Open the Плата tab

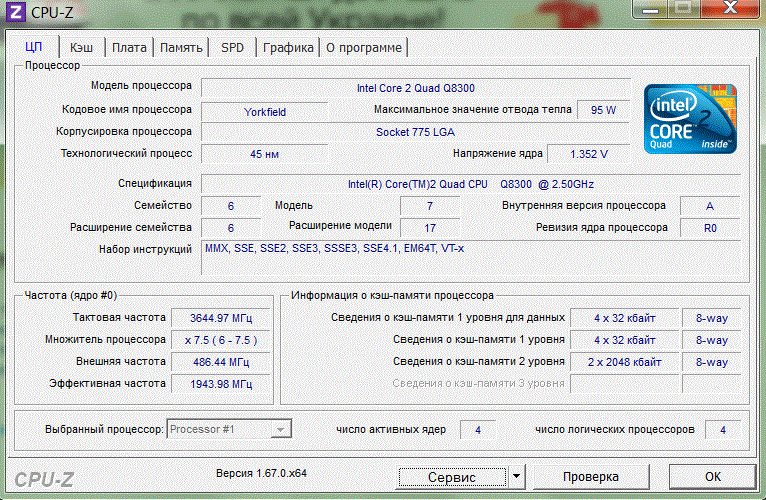(129, 47)
